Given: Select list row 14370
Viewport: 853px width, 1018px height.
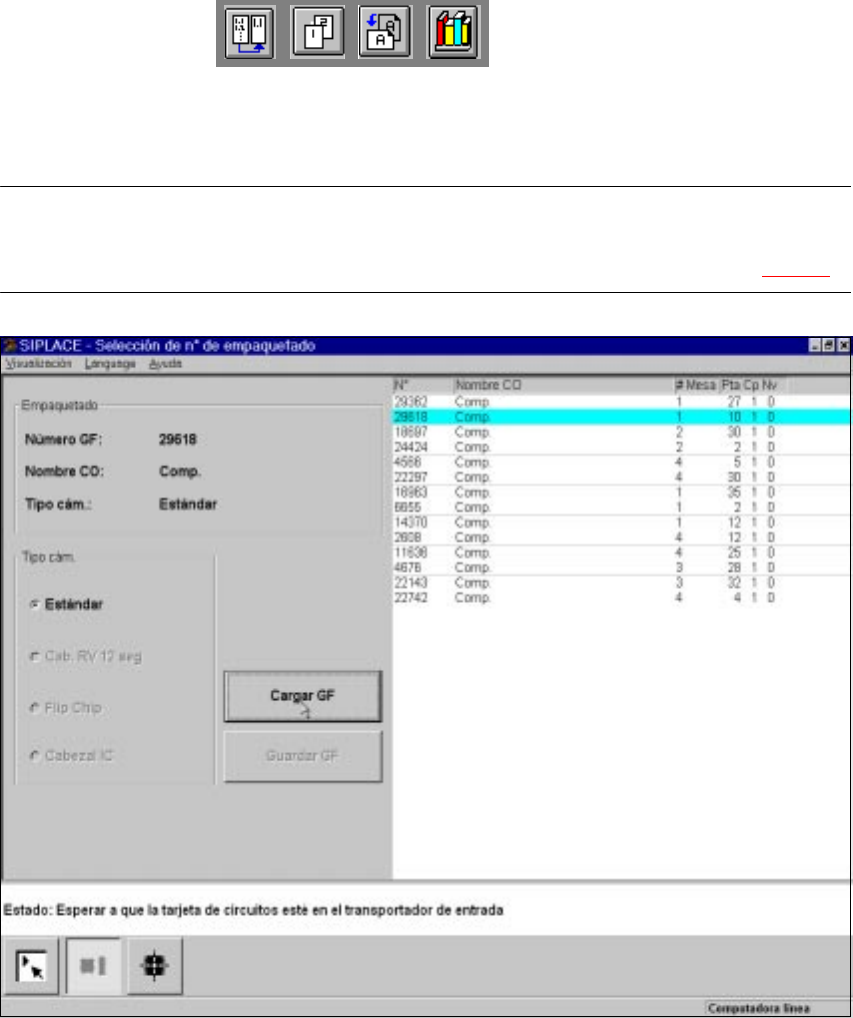Looking at the screenshot, I should (x=621, y=523).
